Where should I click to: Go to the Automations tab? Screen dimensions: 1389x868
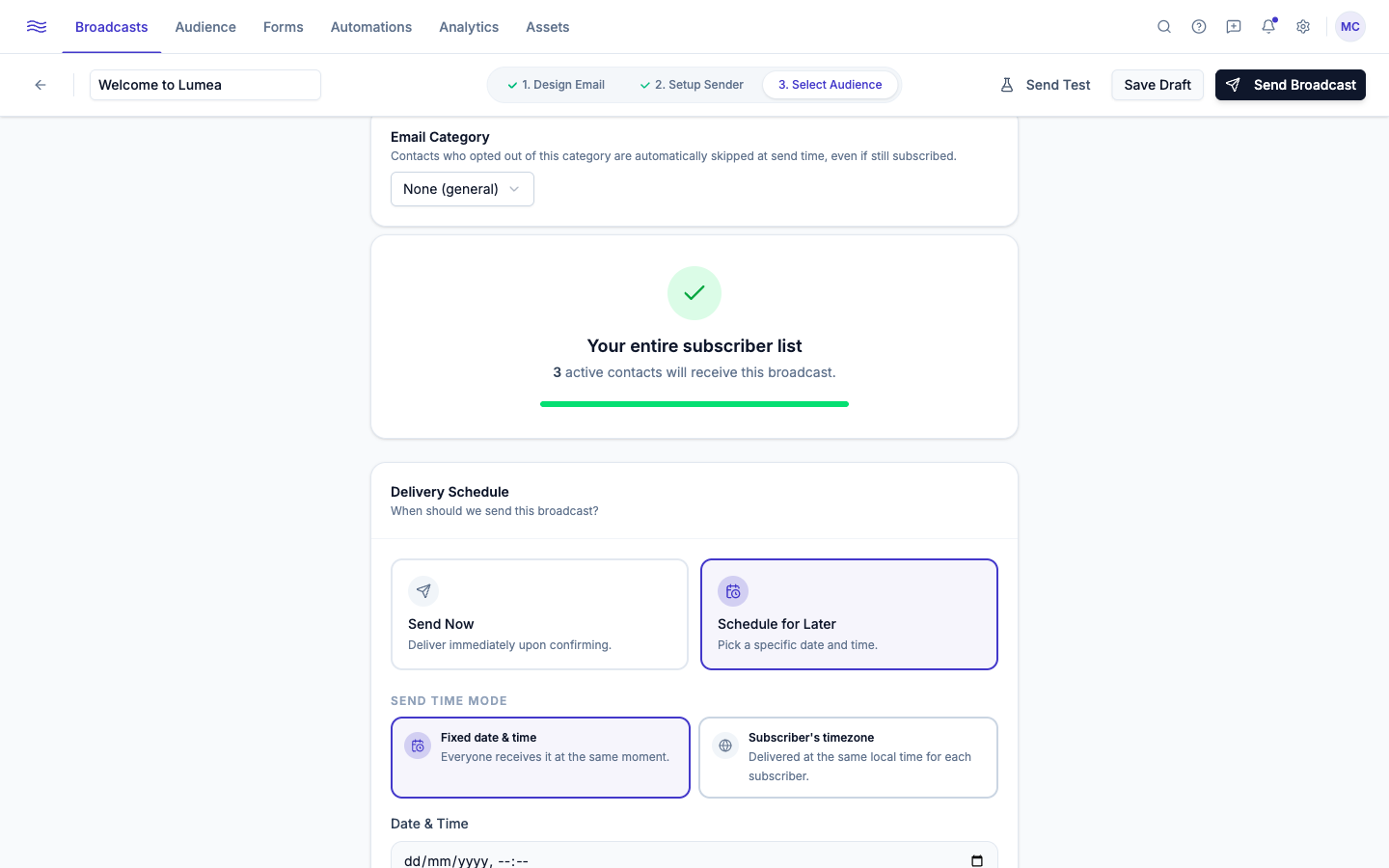pyautogui.click(x=371, y=27)
